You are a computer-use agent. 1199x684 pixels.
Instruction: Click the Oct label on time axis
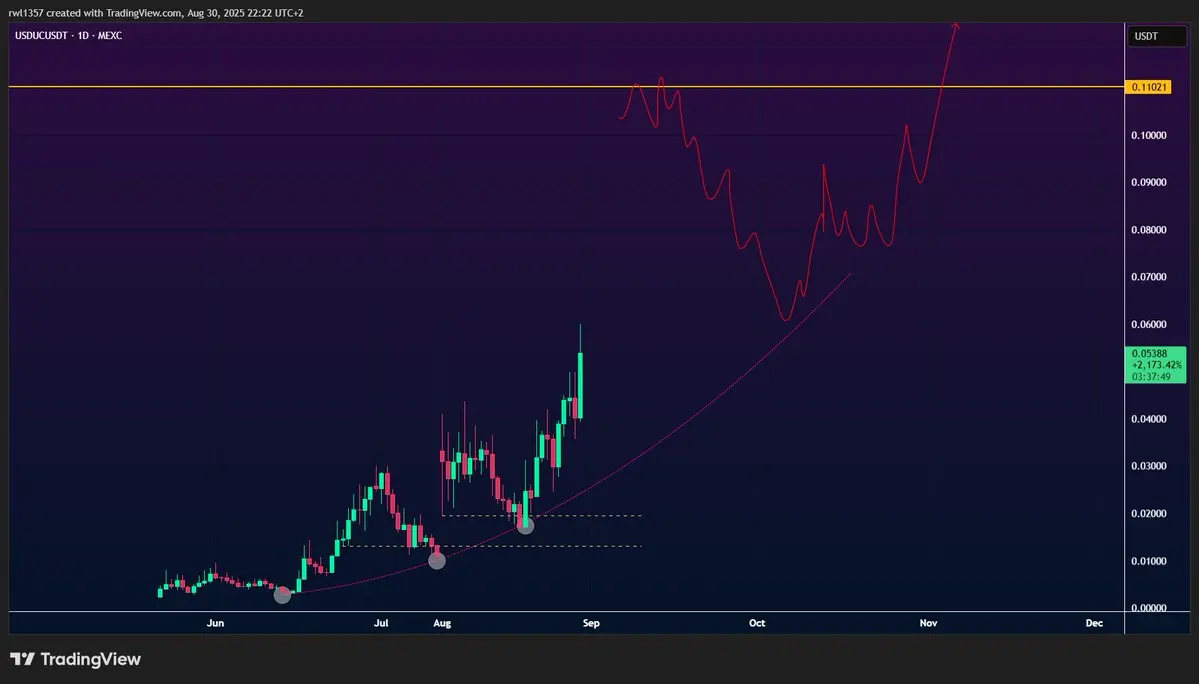pyautogui.click(x=757, y=623)
